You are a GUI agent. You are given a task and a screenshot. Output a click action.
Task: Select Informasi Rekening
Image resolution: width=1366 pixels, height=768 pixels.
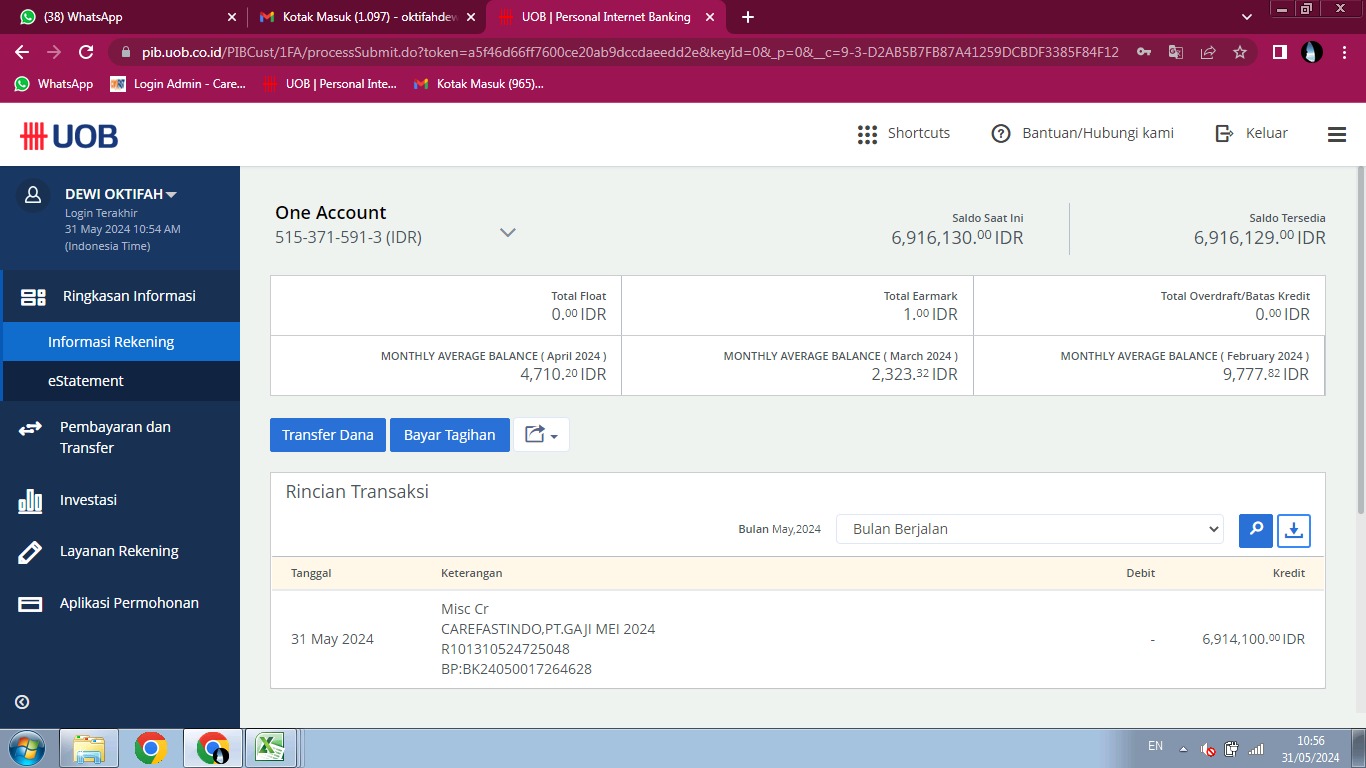pos(120,342)
